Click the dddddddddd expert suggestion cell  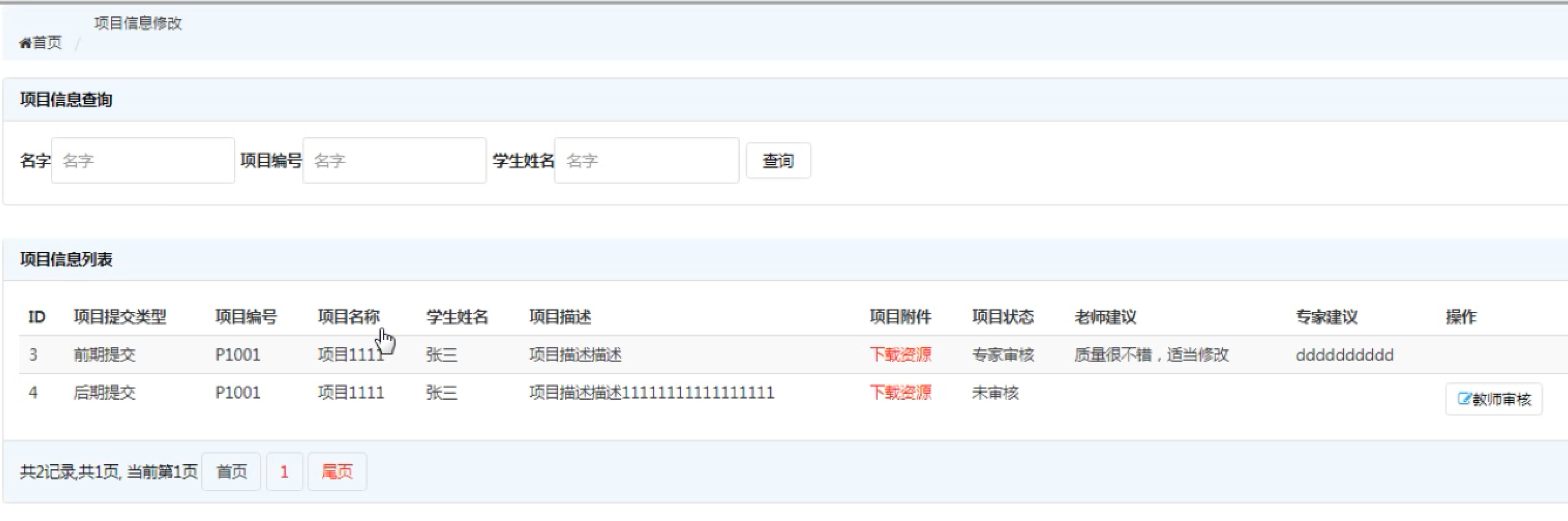tap(1345, 355)
